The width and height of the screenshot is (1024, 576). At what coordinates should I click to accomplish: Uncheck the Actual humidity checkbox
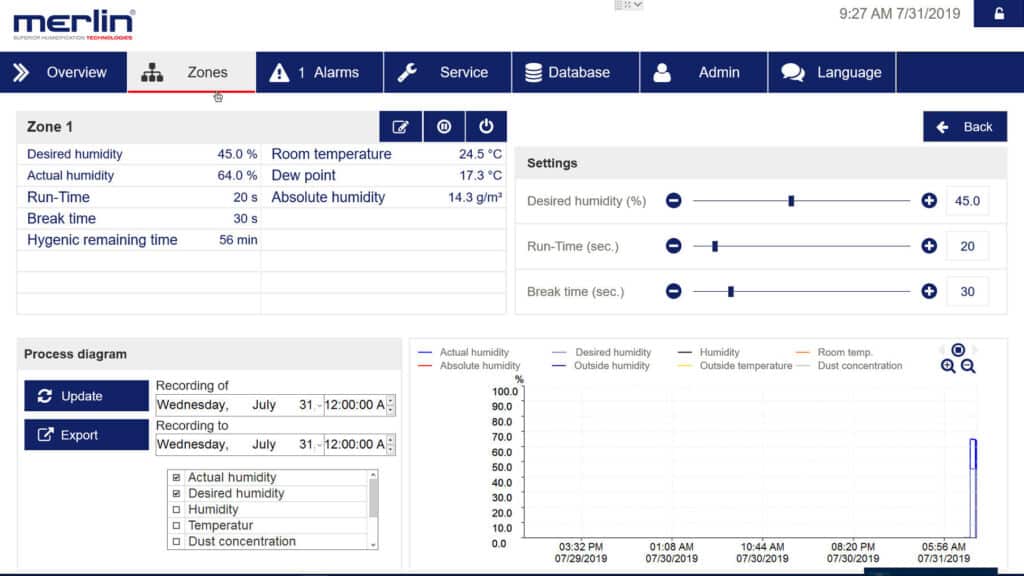[177, 478]
